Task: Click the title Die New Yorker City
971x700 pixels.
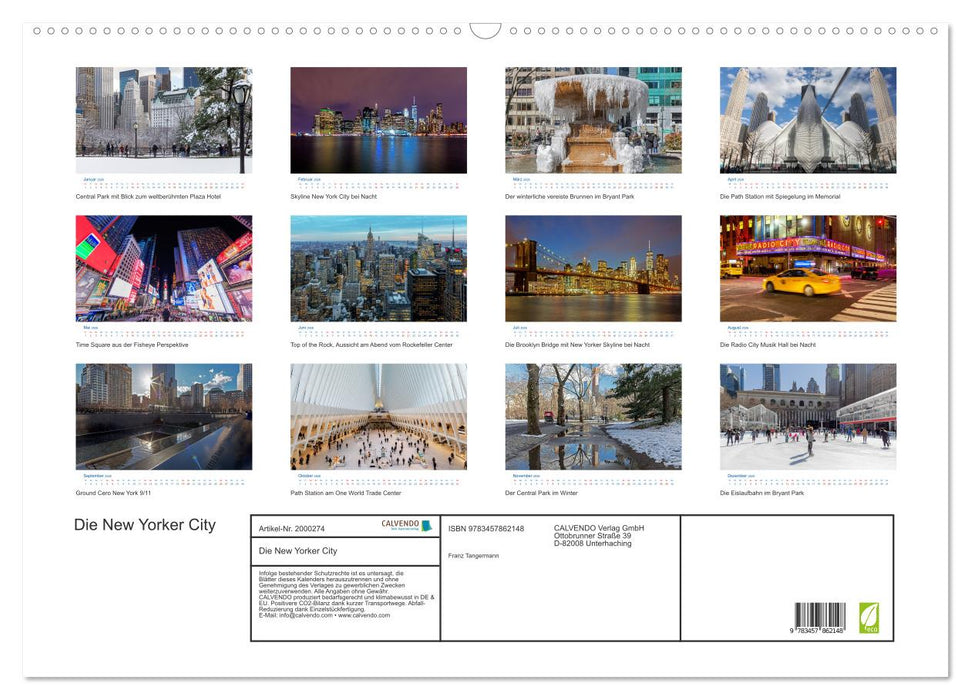Action: click(x=143, y=525)
